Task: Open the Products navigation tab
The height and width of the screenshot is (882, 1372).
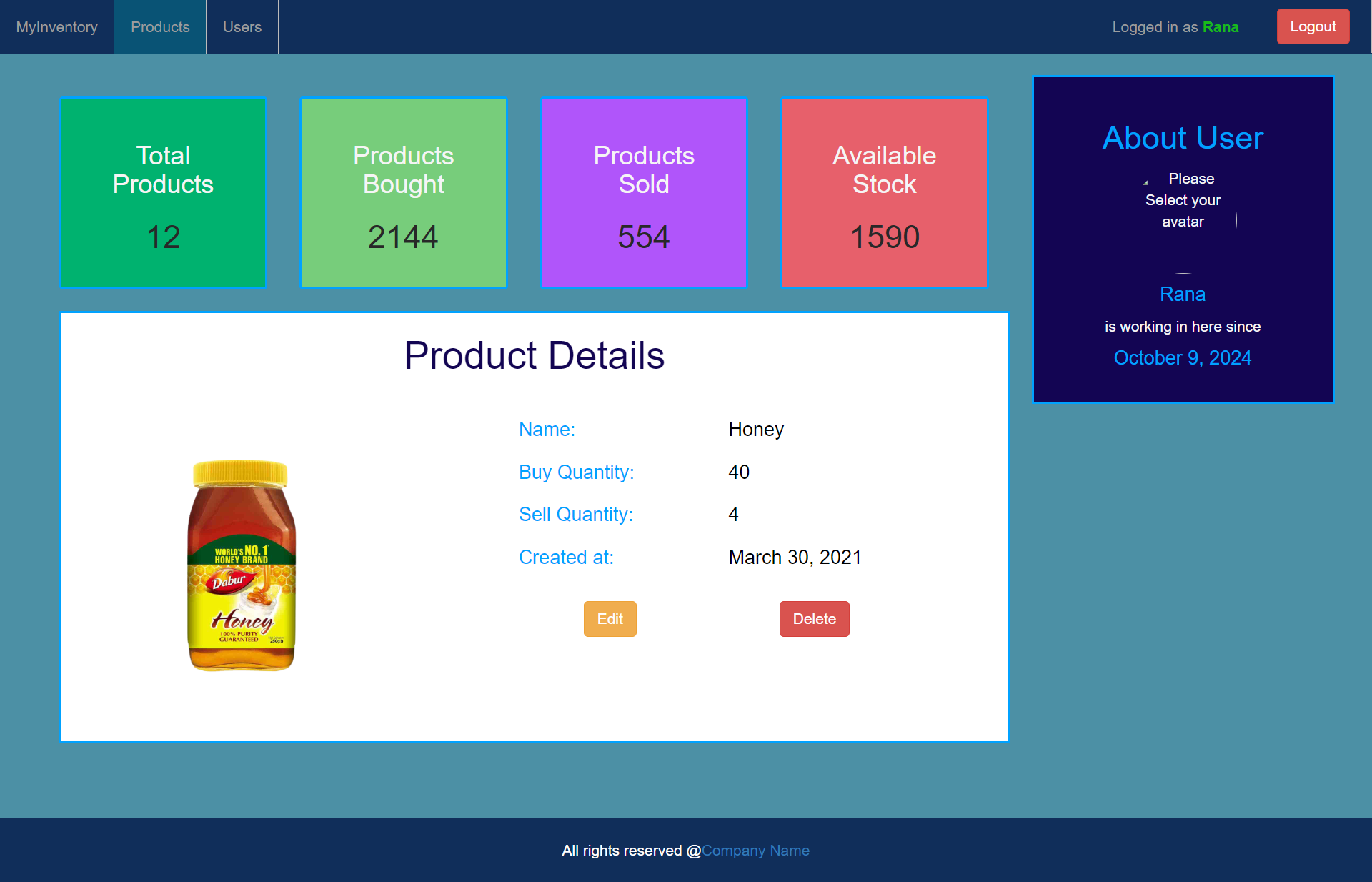Action: (x=160, y=27)
